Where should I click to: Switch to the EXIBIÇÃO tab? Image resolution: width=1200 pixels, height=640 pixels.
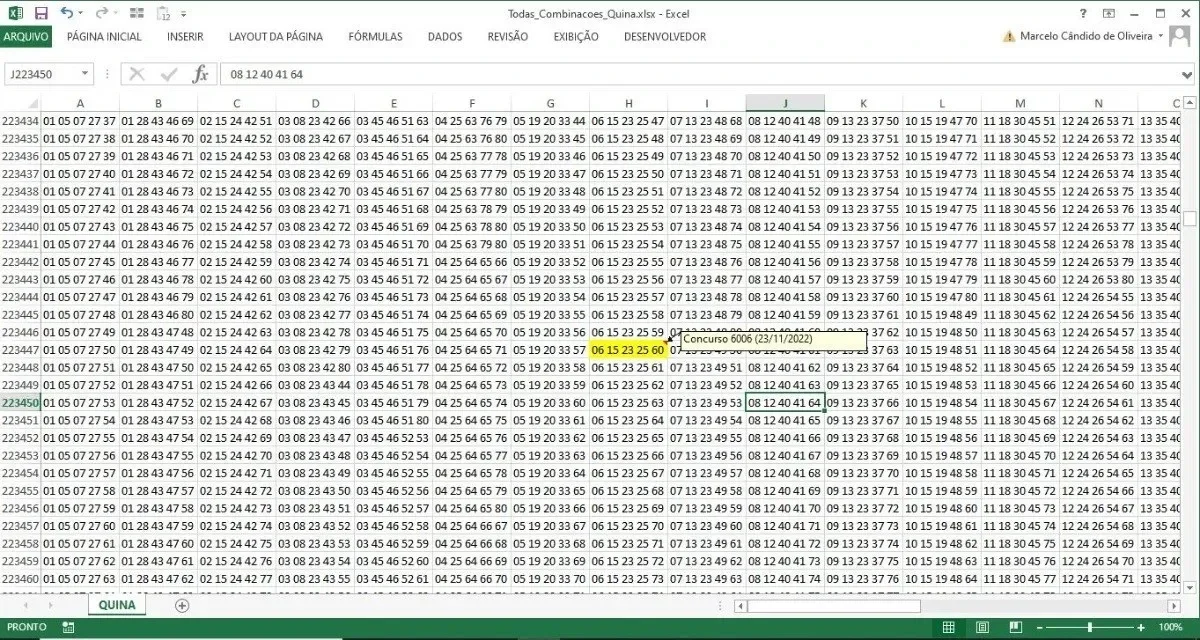(x=576, y=37)
